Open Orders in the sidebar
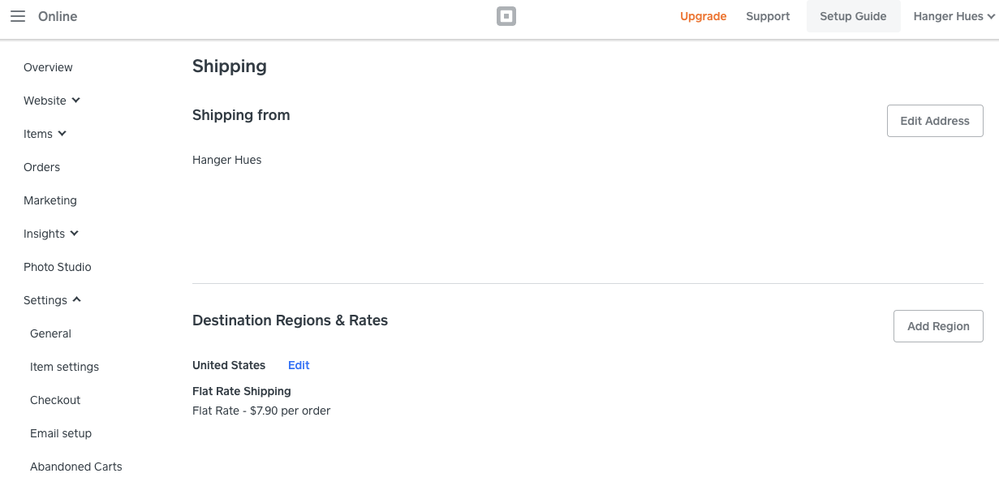Viewport: 999px width, 477px height. tap(42, 168)
